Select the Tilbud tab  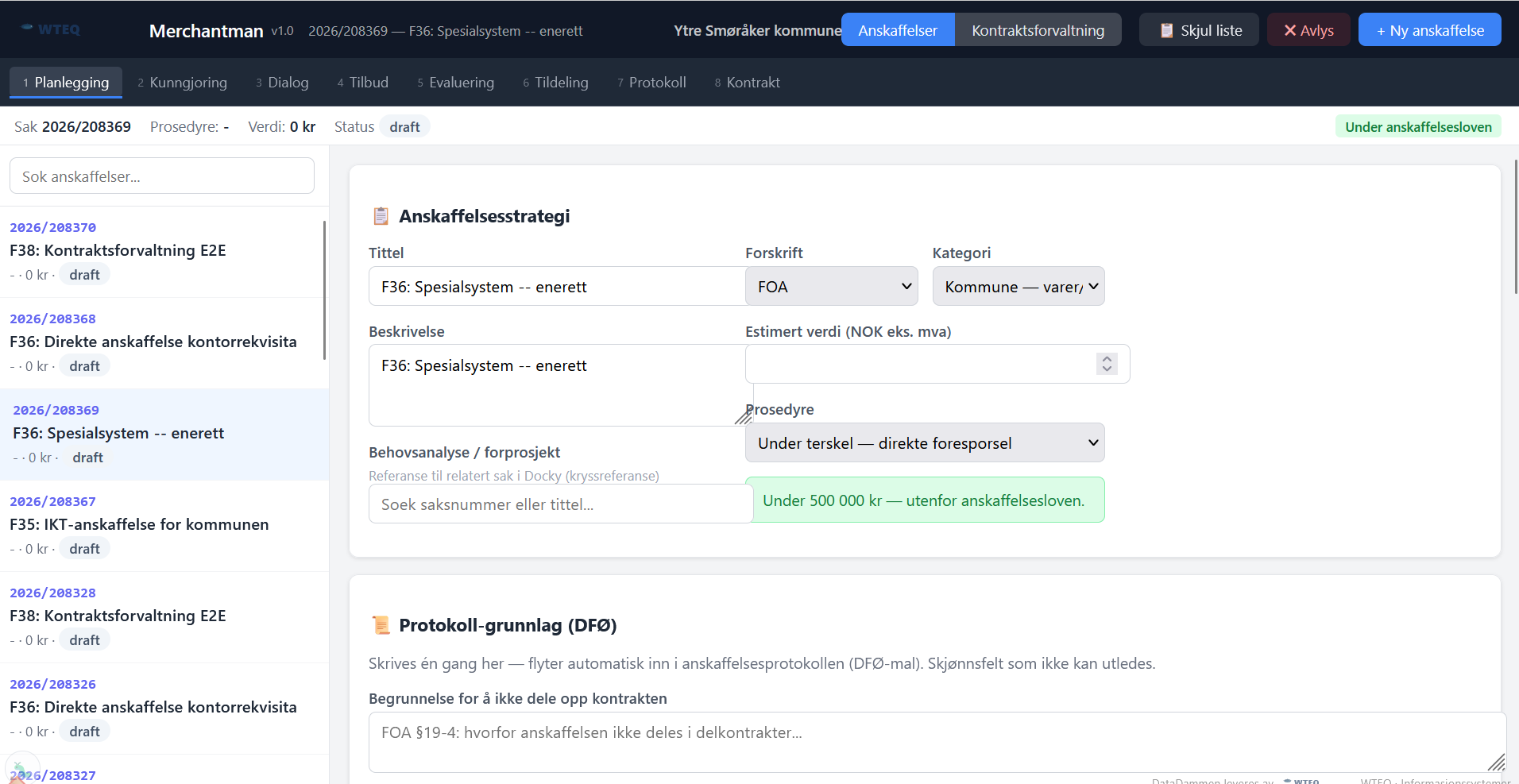tap(363, 83)
